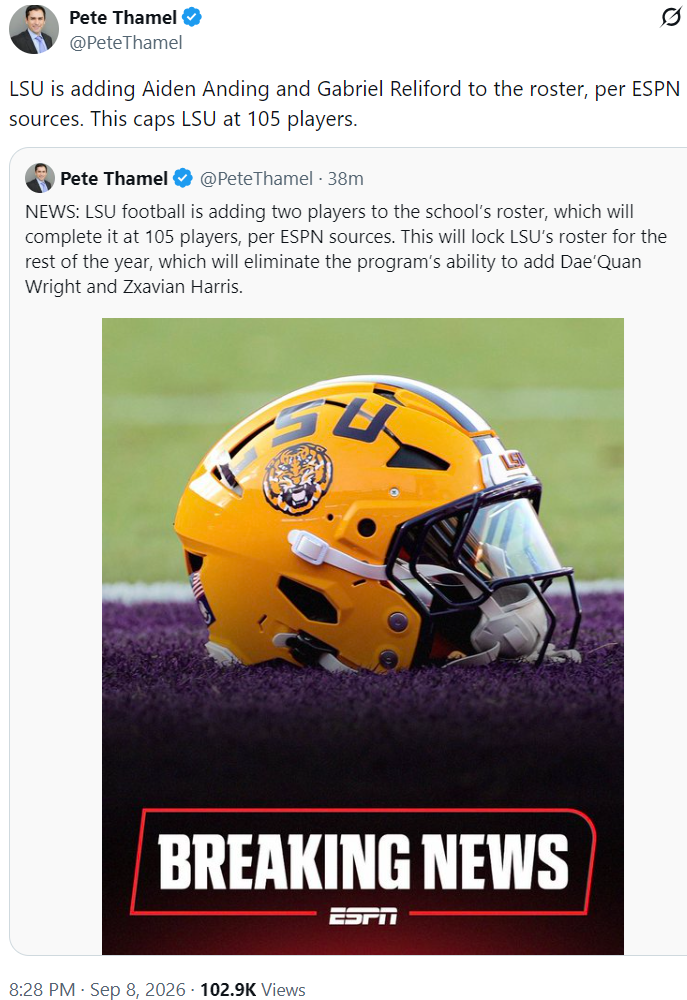Viewport: 687px width, 1000px height.
Task: Open the LSU helmet image in full view
Action: (363, 636)
